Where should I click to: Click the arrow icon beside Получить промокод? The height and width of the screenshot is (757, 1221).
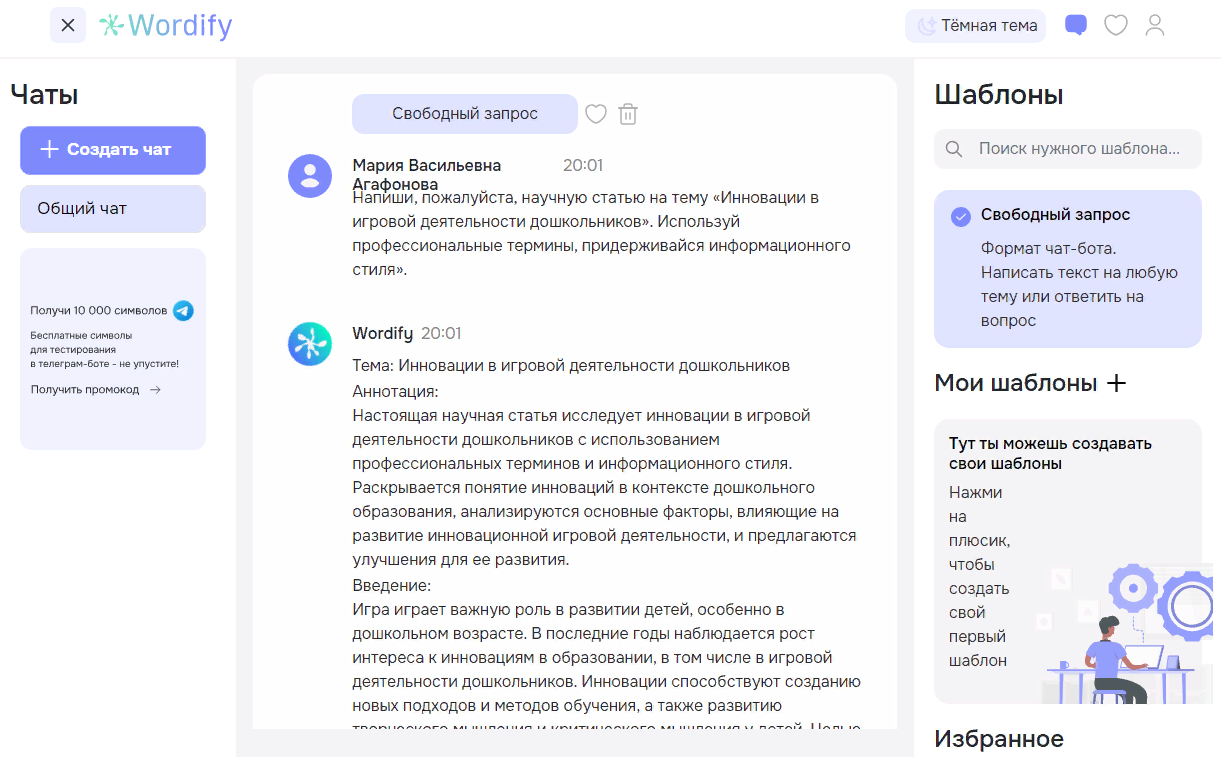pyautogui.click(x=155, y=390)
